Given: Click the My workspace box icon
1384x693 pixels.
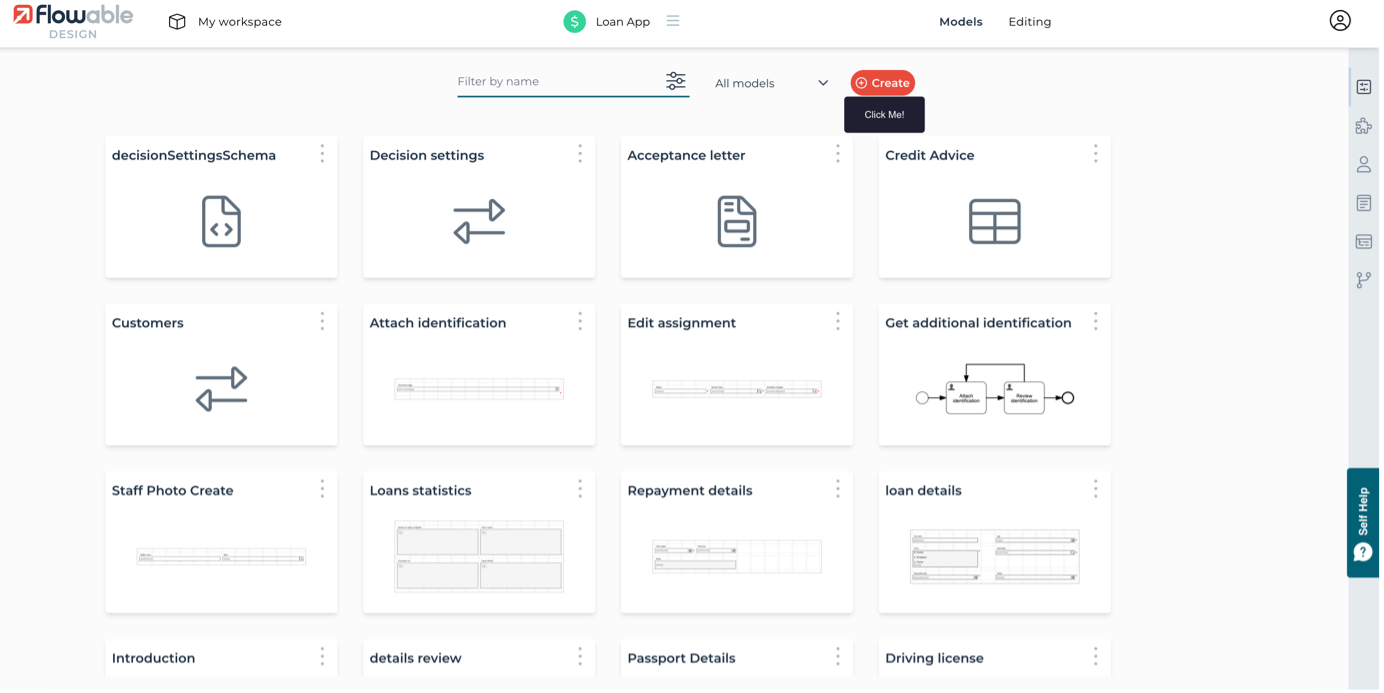Looking at the screenshot, I should (177, 20).
